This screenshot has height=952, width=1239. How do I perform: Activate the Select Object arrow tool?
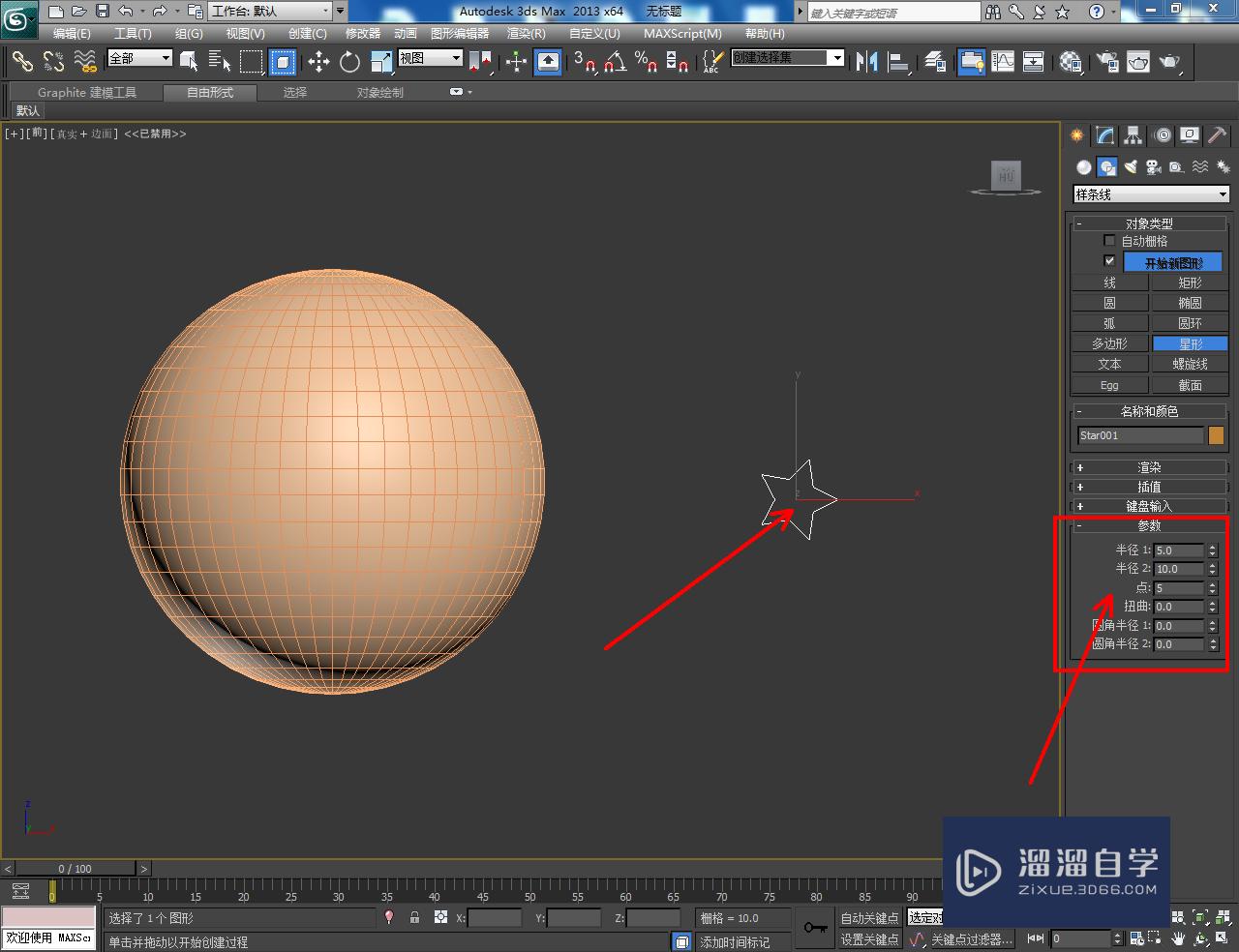coord(190,62)
